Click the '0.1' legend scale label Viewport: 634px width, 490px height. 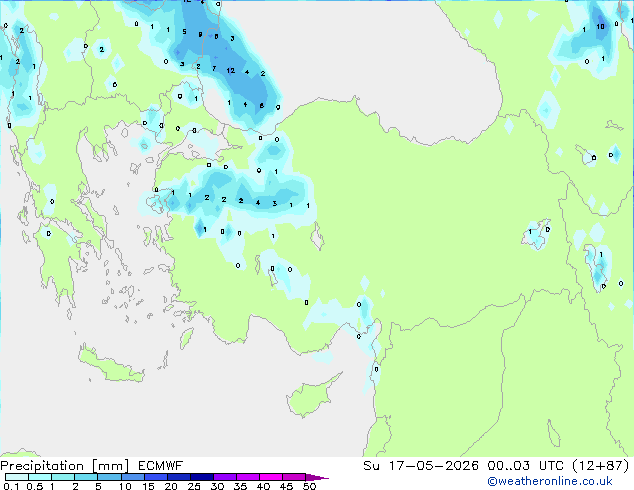click(x=11, y=486)
